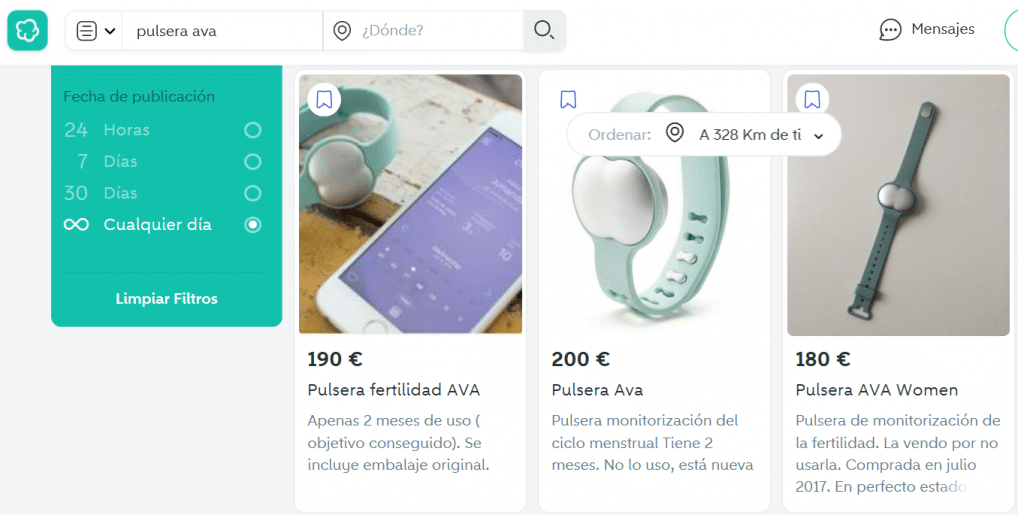Screen dimensions: 1024x518
Task: Click the Wallapop home logo
Action: (x=27, y=30)
